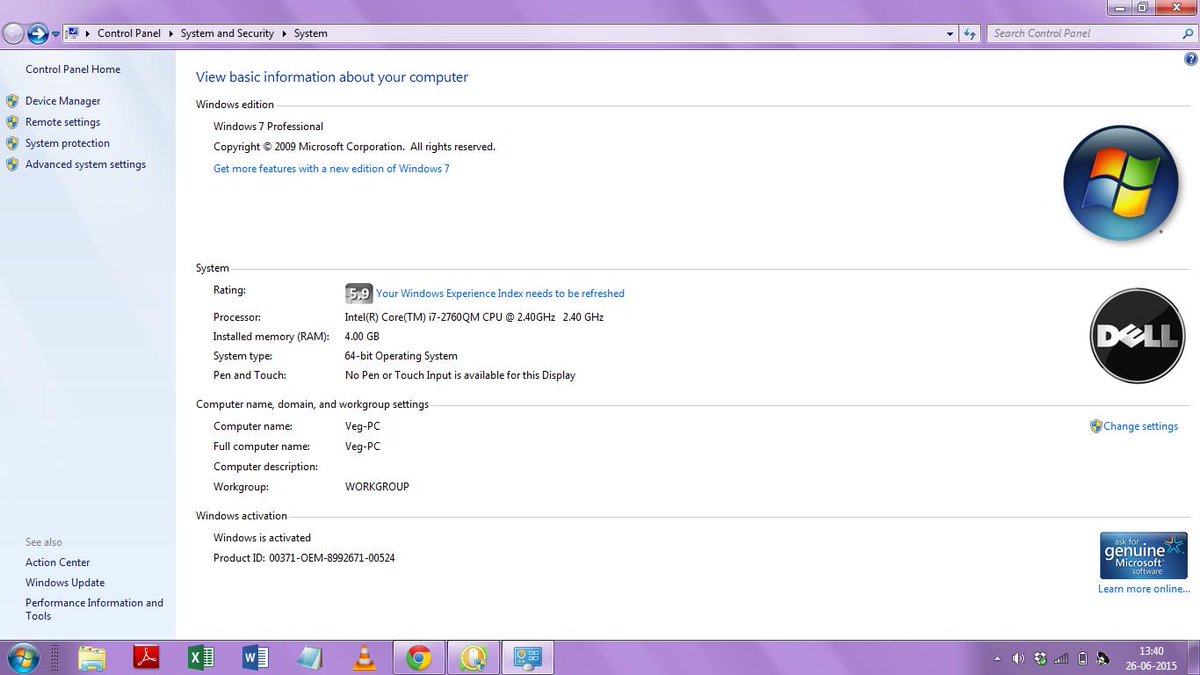Go to Control Panel Home
Image resolution: width=1200 pixels, height=675 pixels.
pos(73,69)
